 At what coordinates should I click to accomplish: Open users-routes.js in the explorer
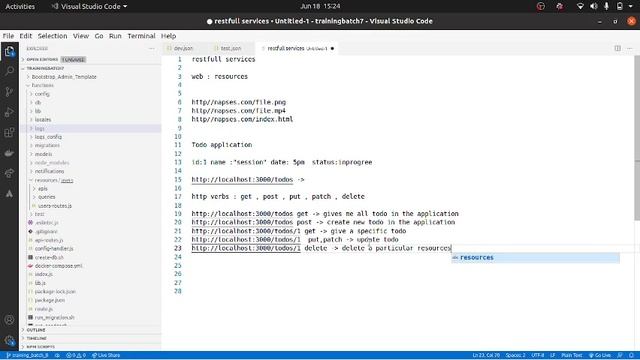click(55, 206)
